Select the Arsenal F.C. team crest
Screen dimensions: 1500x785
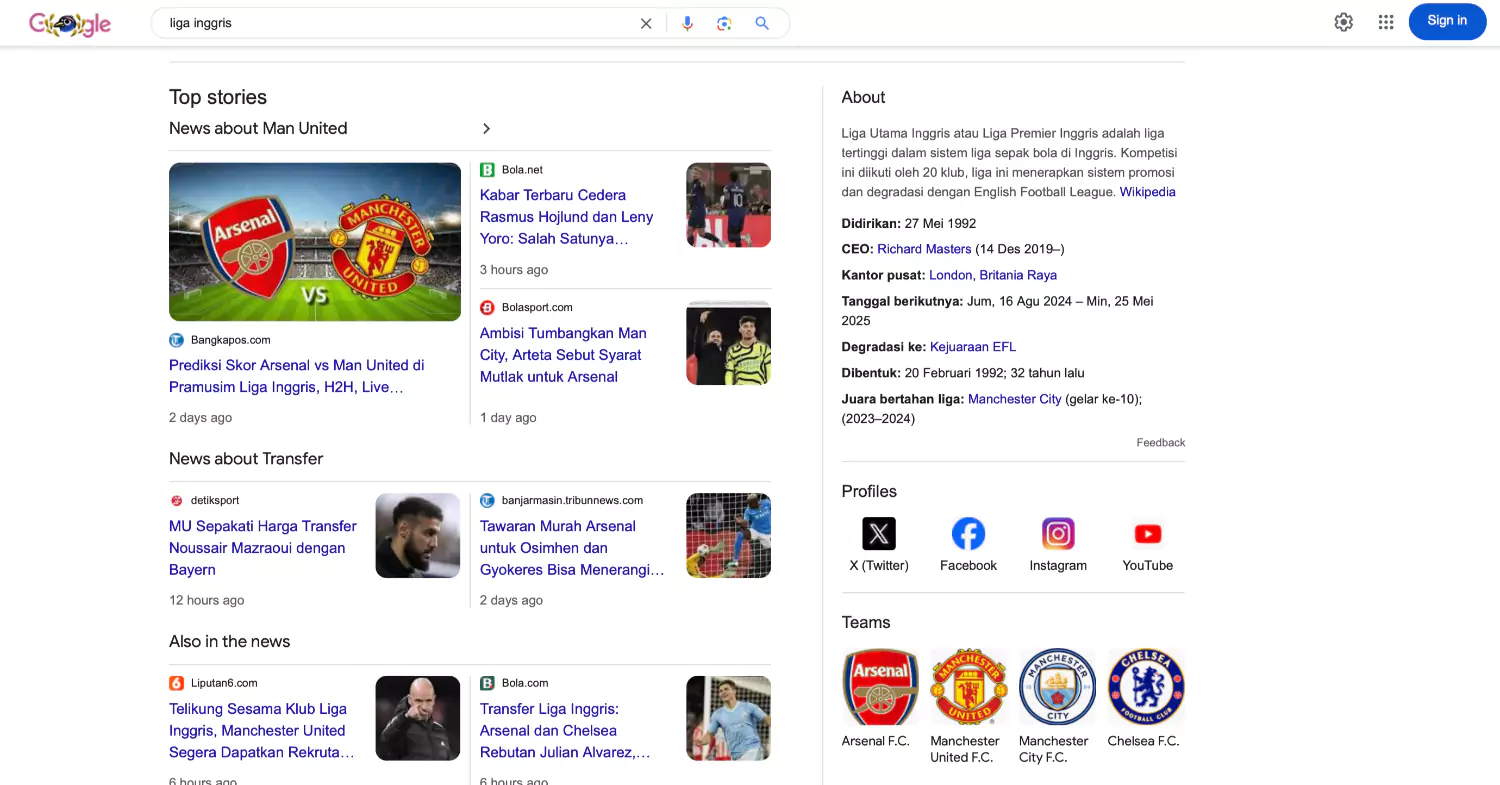(x=881, y=687)
